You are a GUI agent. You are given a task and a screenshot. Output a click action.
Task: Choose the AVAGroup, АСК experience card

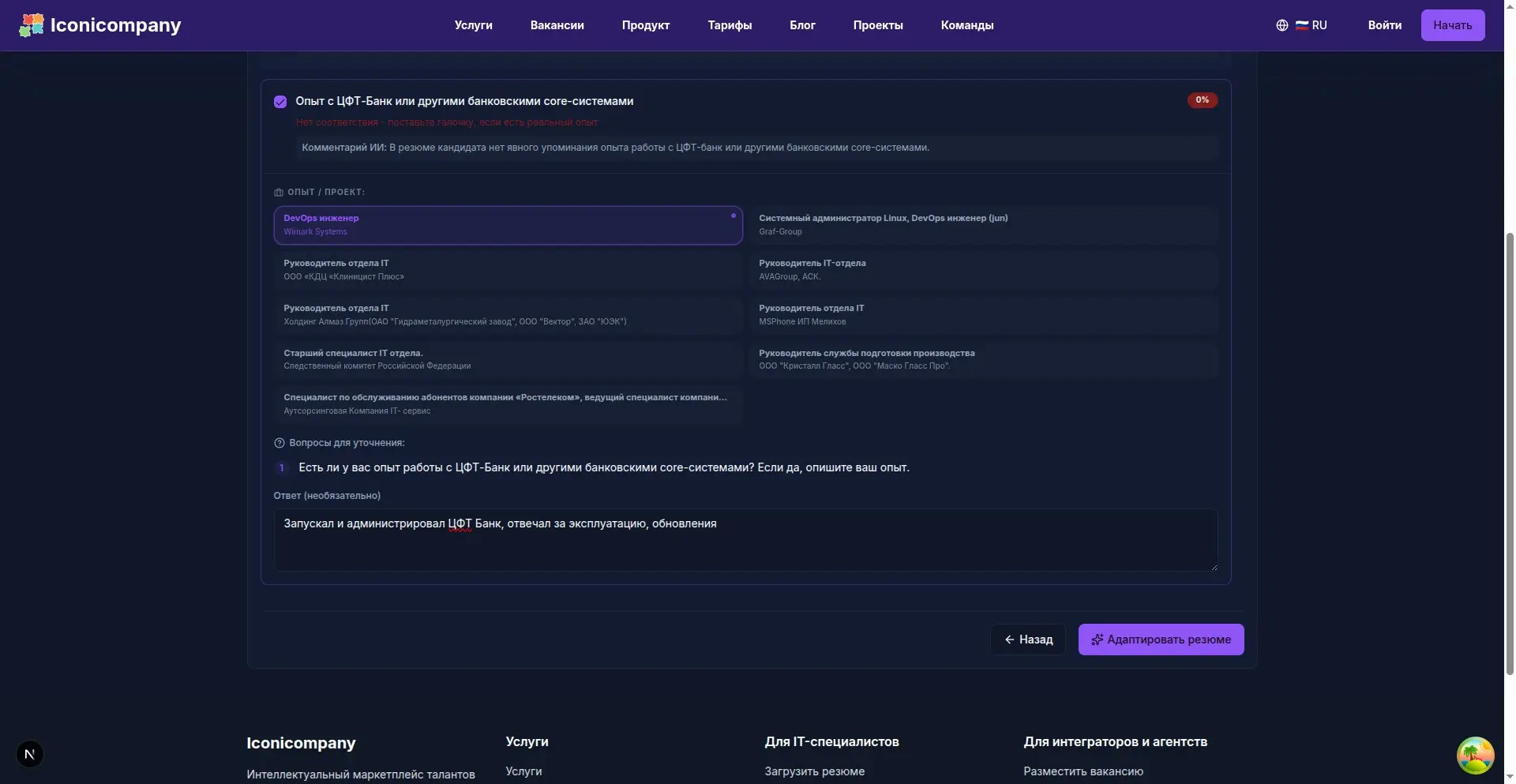(x=984, y=270)
